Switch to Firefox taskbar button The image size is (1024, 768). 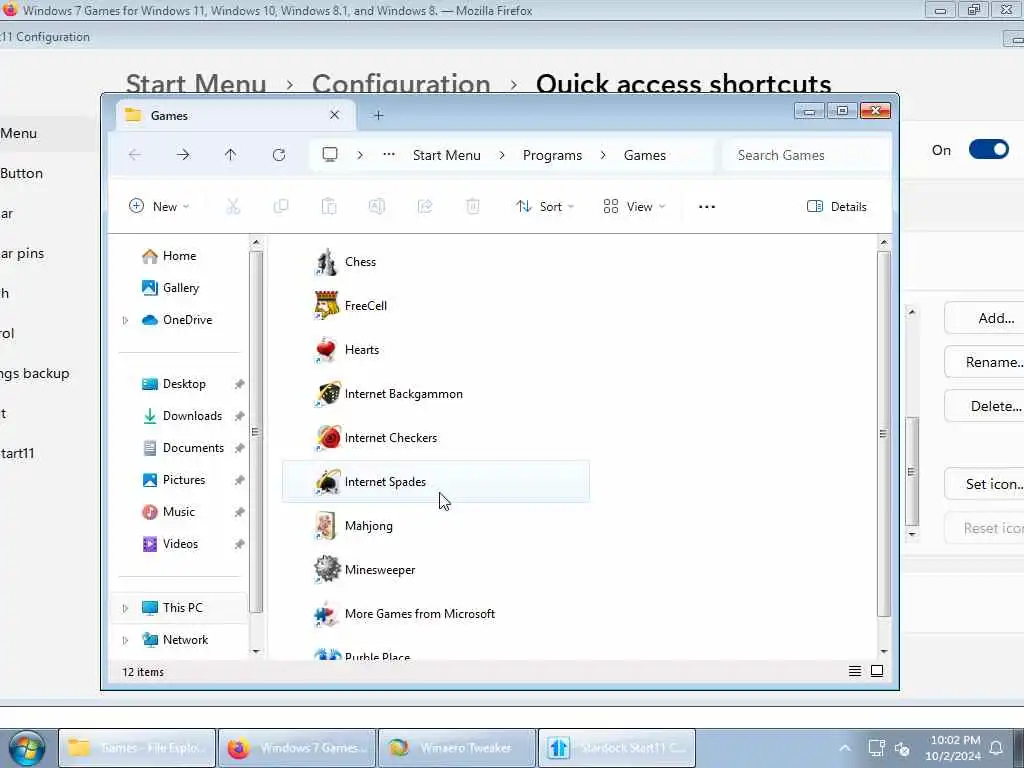[x=296, y=748]
